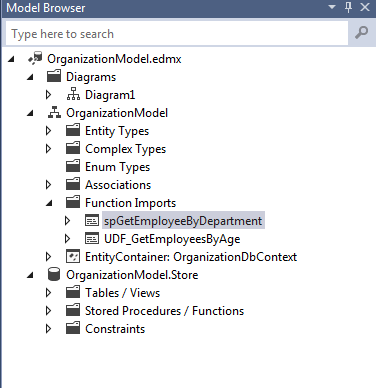The height and width of the screenshot is (388, 376).
Task: Click the Stored Procedures / Functions folder icon
Action: (x=73, y=310)
